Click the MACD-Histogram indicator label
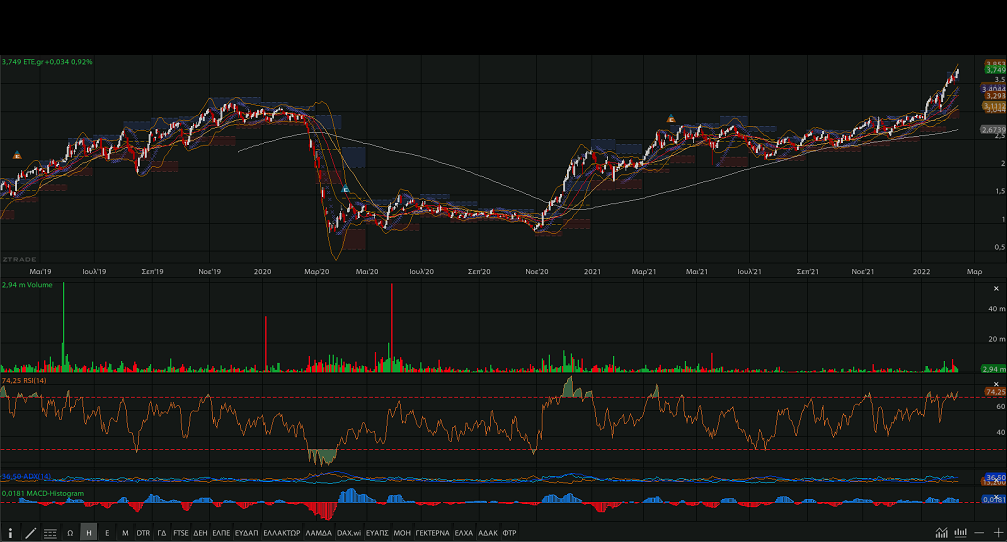The height and width of the screenshot is (542, 1007). [x=41, y=493]
